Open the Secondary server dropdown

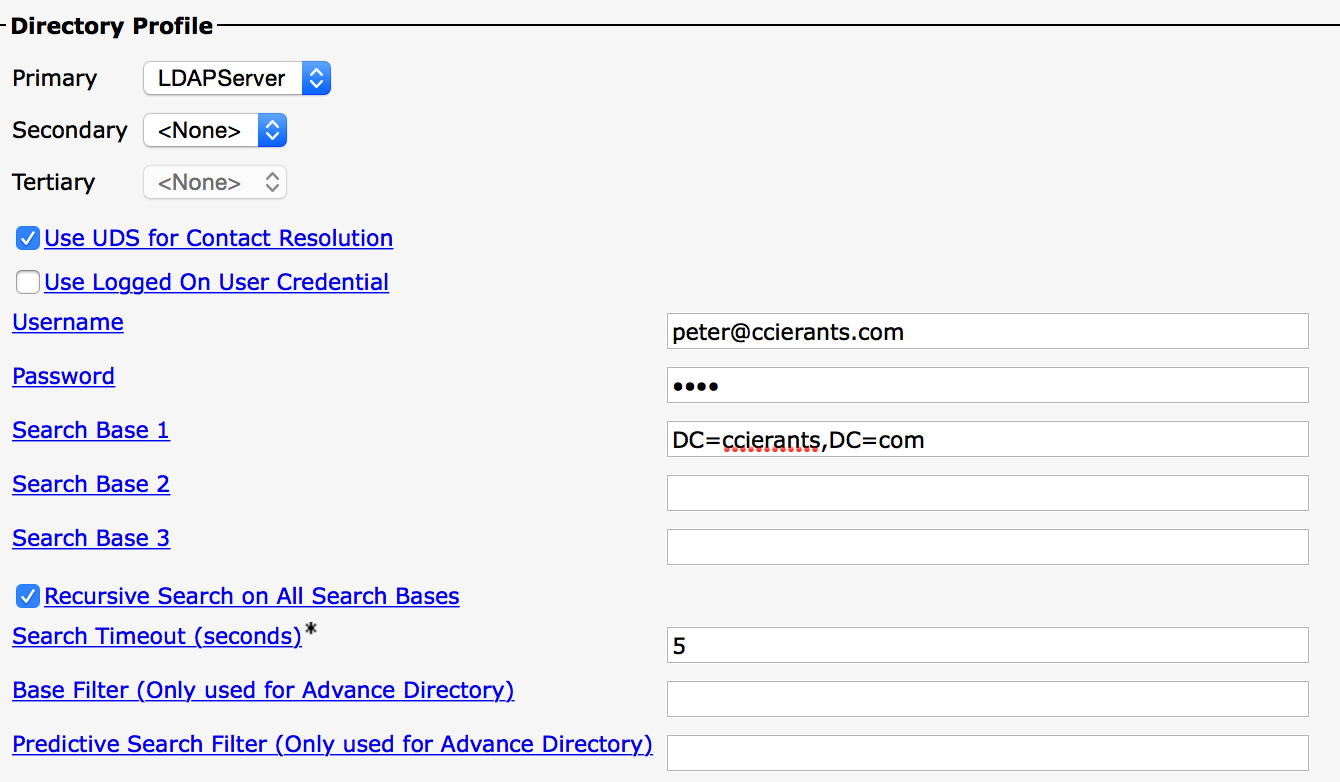point(215,130)
